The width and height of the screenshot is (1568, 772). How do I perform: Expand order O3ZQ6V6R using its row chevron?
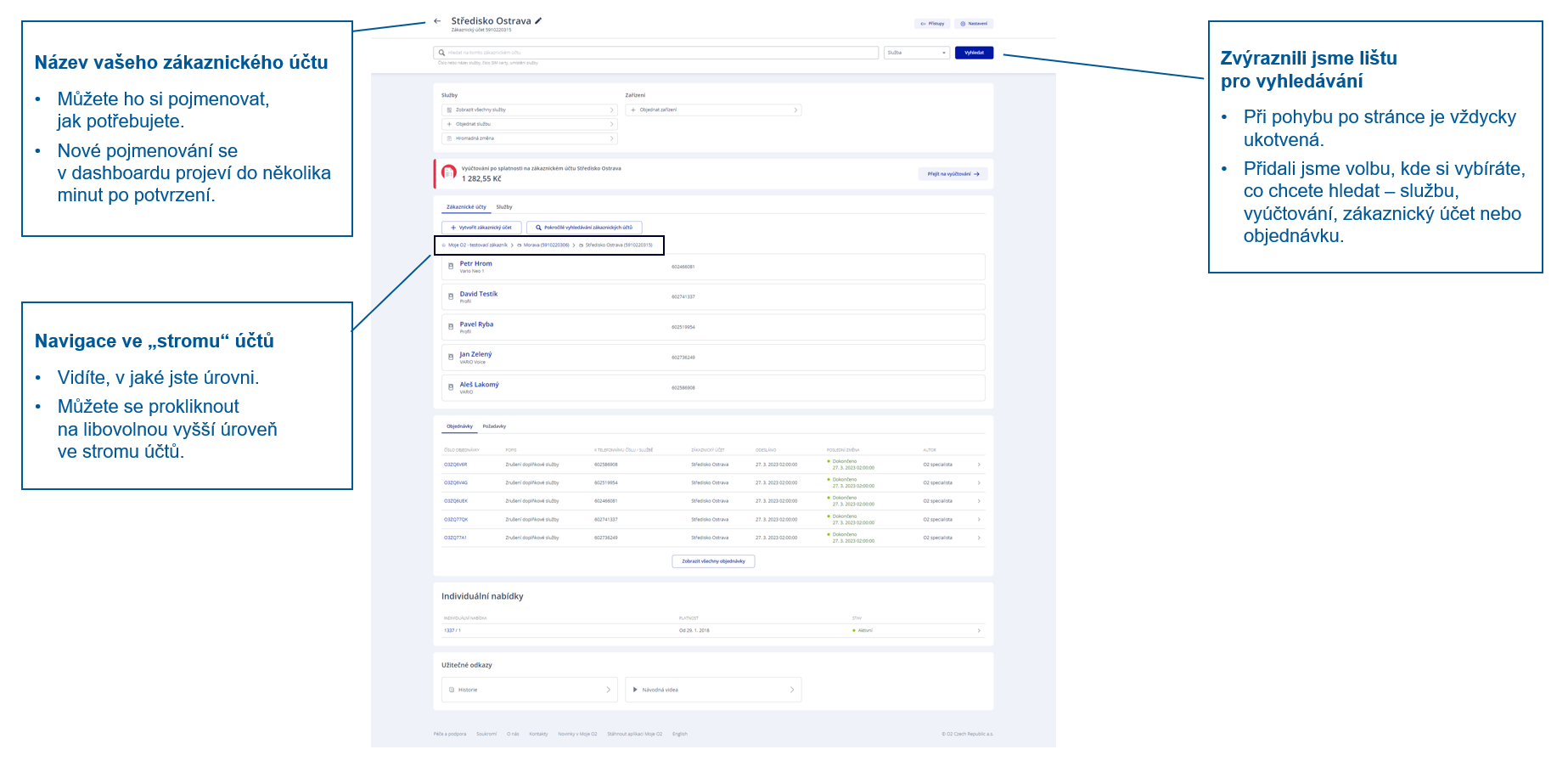pyautogui.click(x=979, y=465)
